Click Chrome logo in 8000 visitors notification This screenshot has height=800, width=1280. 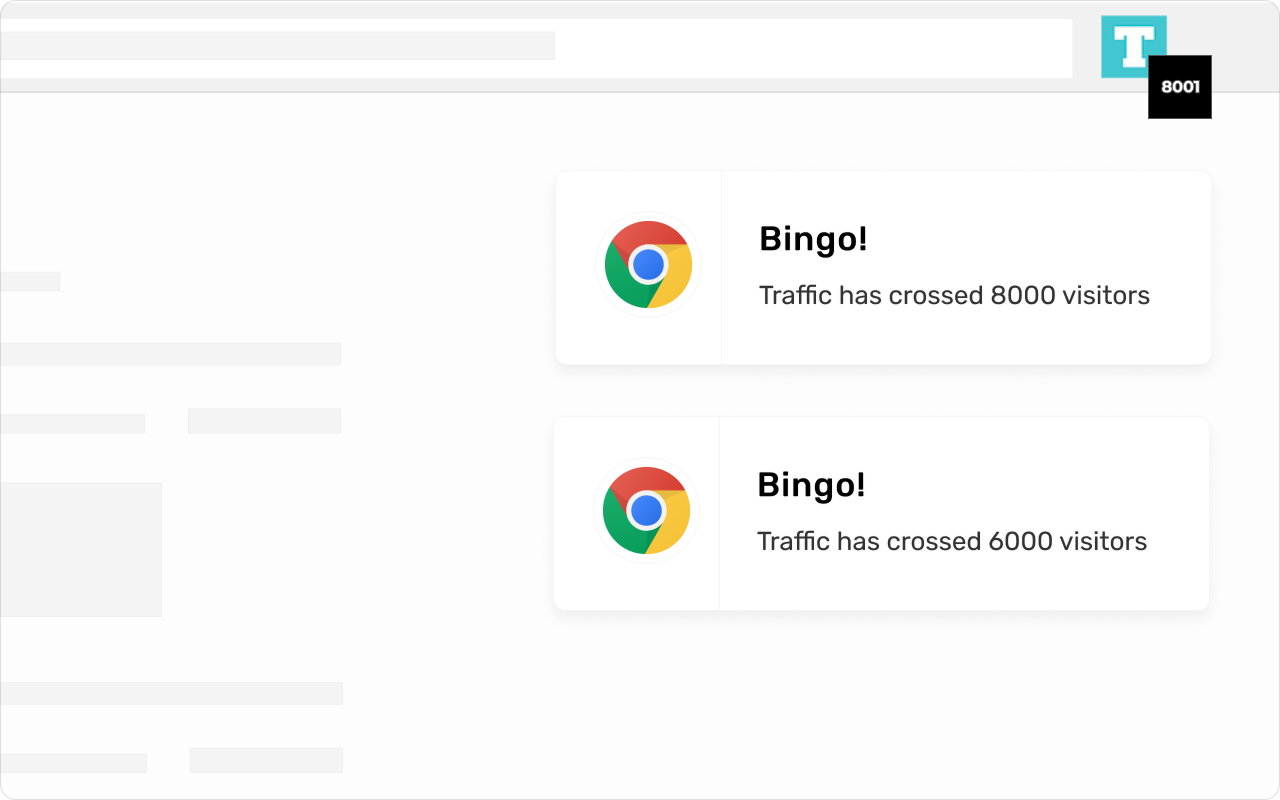point(649,264)
